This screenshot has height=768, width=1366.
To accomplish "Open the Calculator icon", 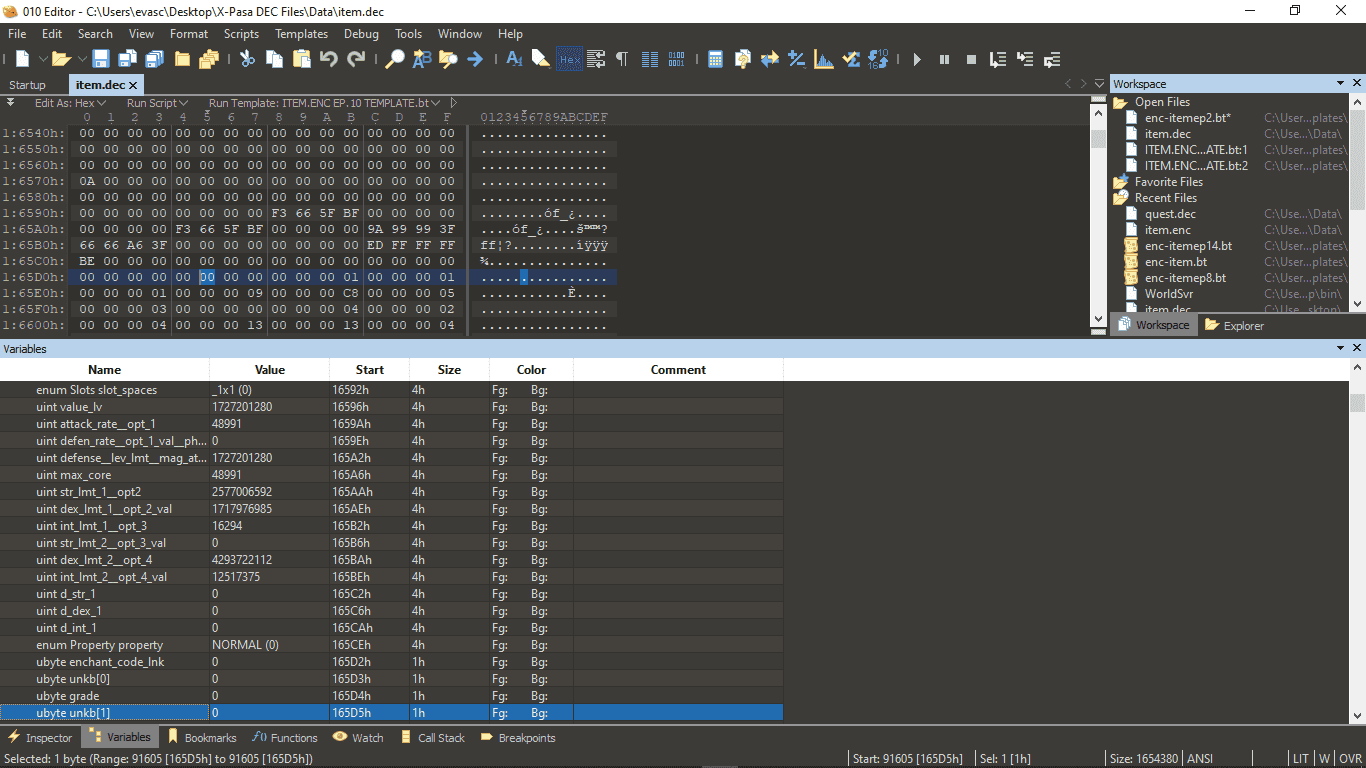I will pyautogui.click(x=715, y=59).
